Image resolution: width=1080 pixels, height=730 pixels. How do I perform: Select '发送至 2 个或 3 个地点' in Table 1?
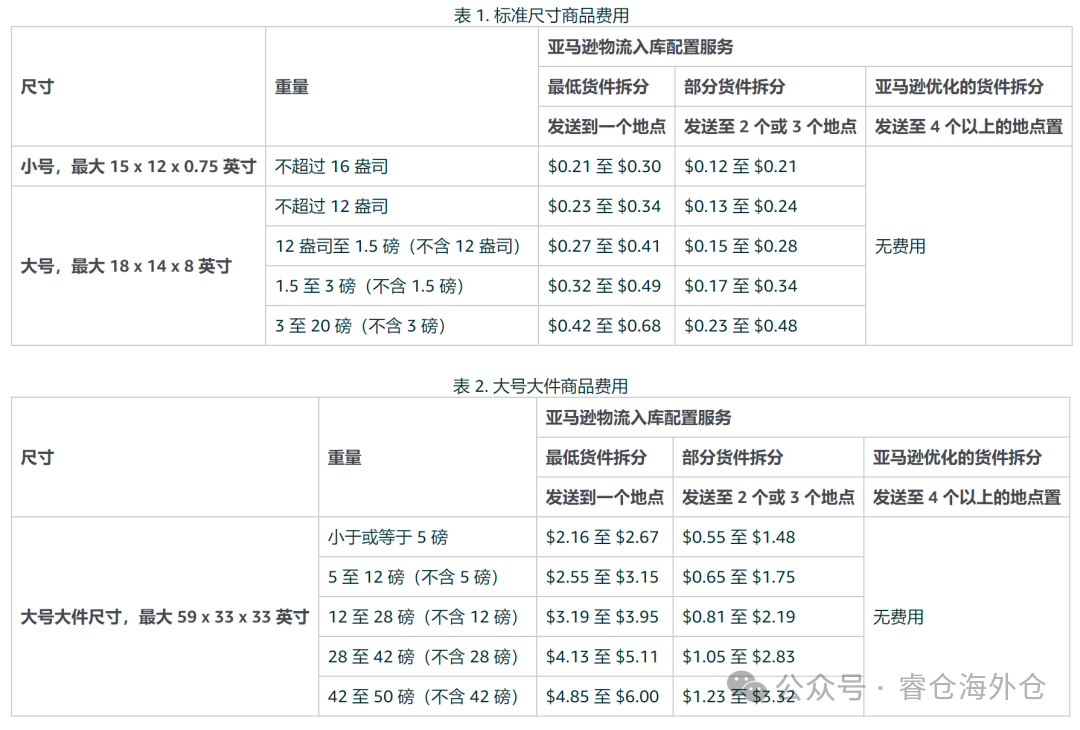770,127
